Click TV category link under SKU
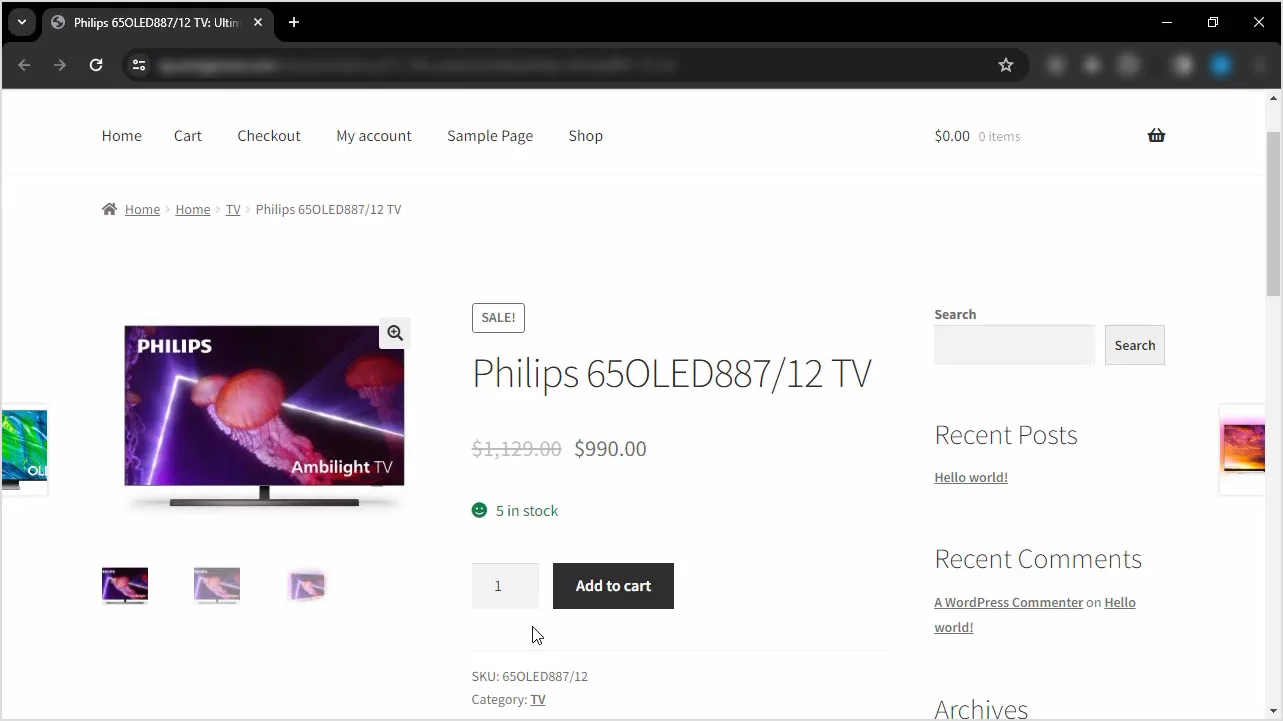Viewport: 1283px width, 721px height. pos(538,699)
